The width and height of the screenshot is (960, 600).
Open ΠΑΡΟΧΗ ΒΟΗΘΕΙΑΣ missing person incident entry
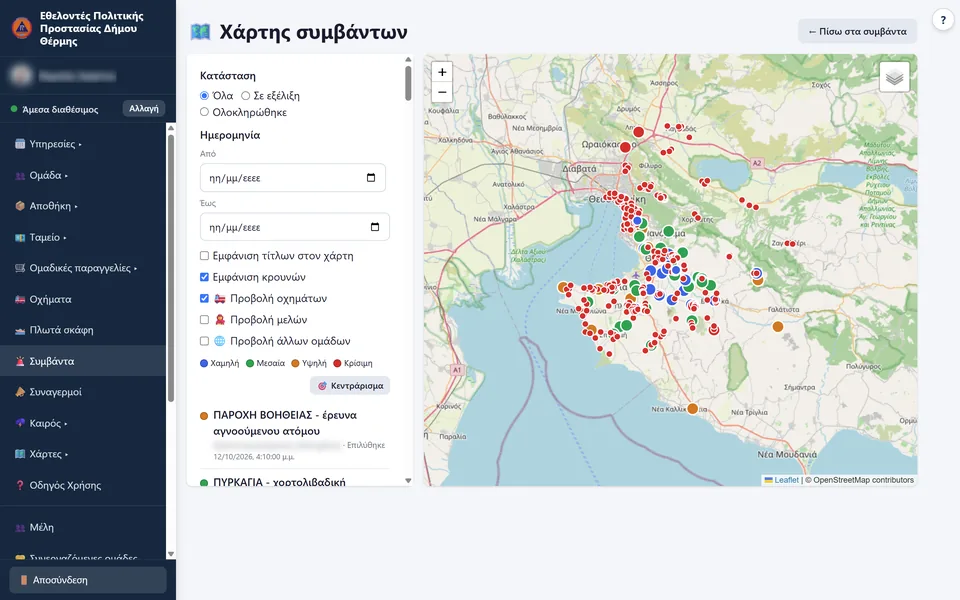pos(294,437)
